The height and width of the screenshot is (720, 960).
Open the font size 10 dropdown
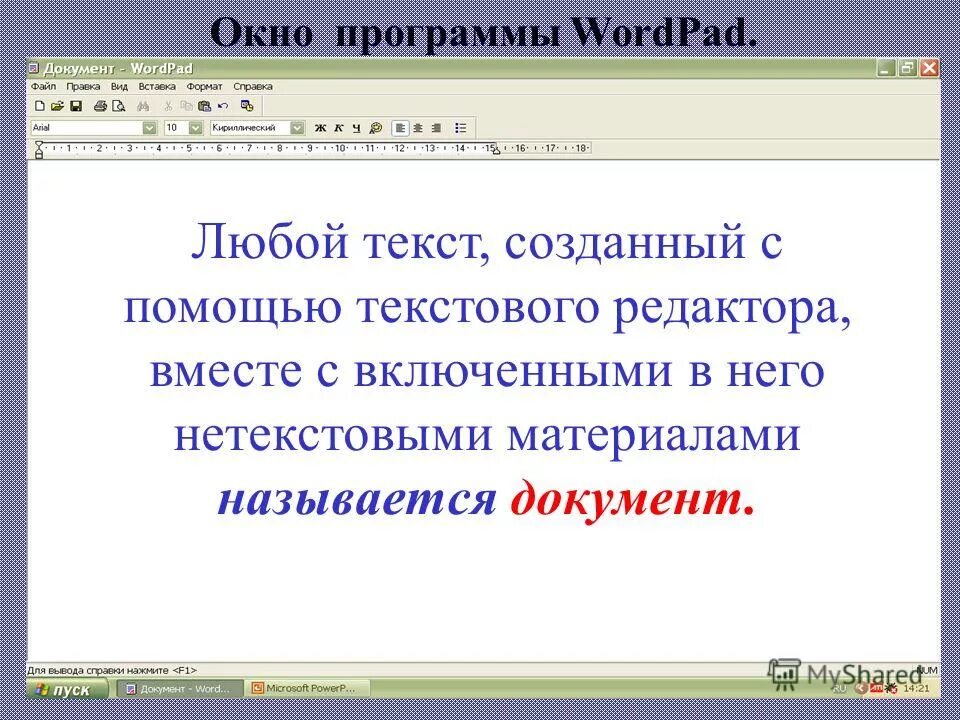(x=195, y=127)
